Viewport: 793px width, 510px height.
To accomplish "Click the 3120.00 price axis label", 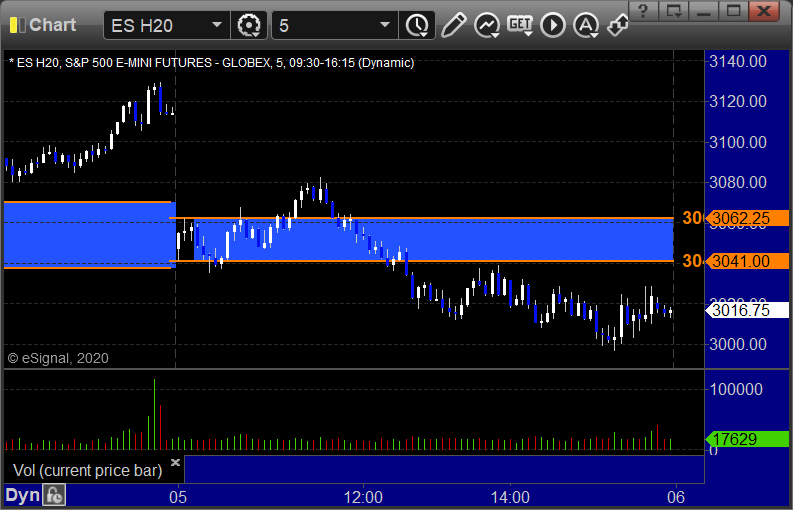I will tap(738, 102).
